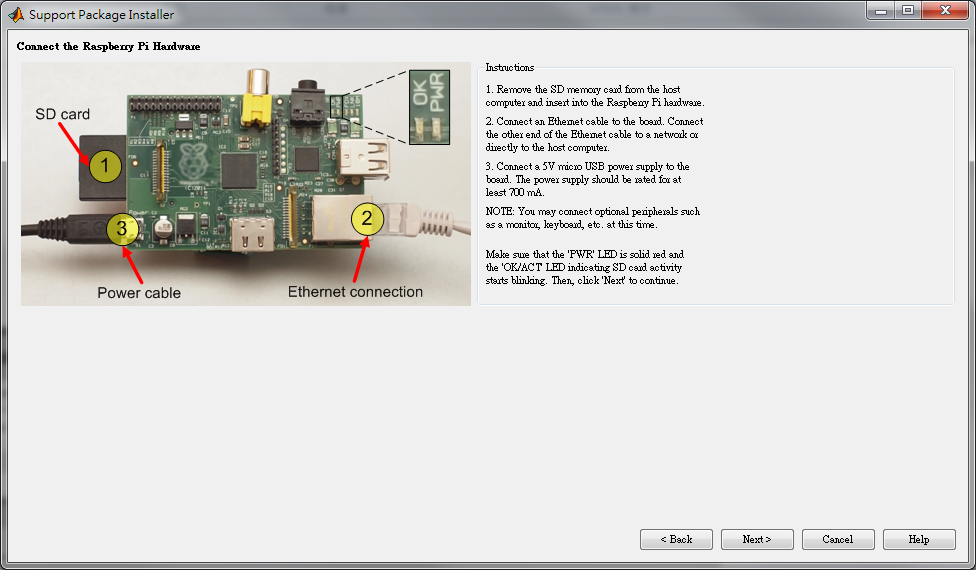This screenshot has height=570, width=976.
Task: Click the NOTE about optional peripherals
Action: (593, 218)
